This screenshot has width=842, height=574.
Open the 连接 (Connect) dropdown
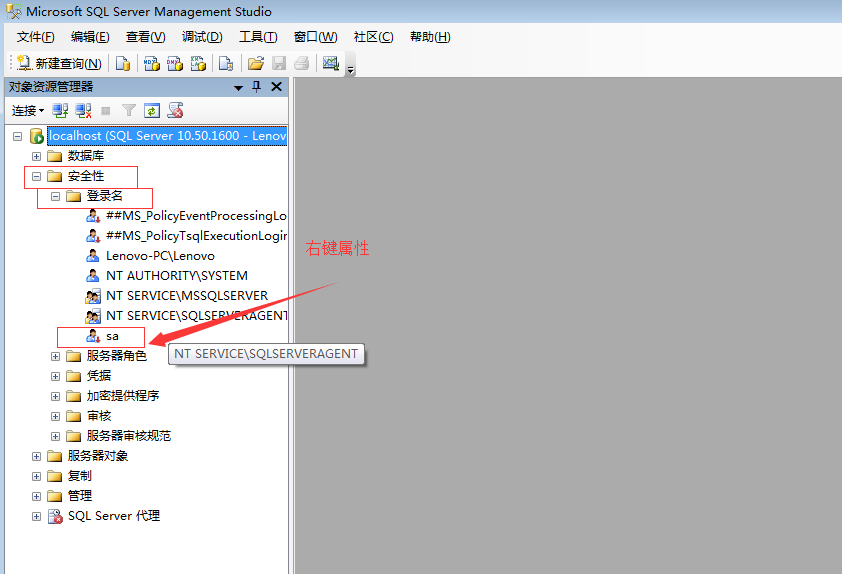click(x=28, y=111)
